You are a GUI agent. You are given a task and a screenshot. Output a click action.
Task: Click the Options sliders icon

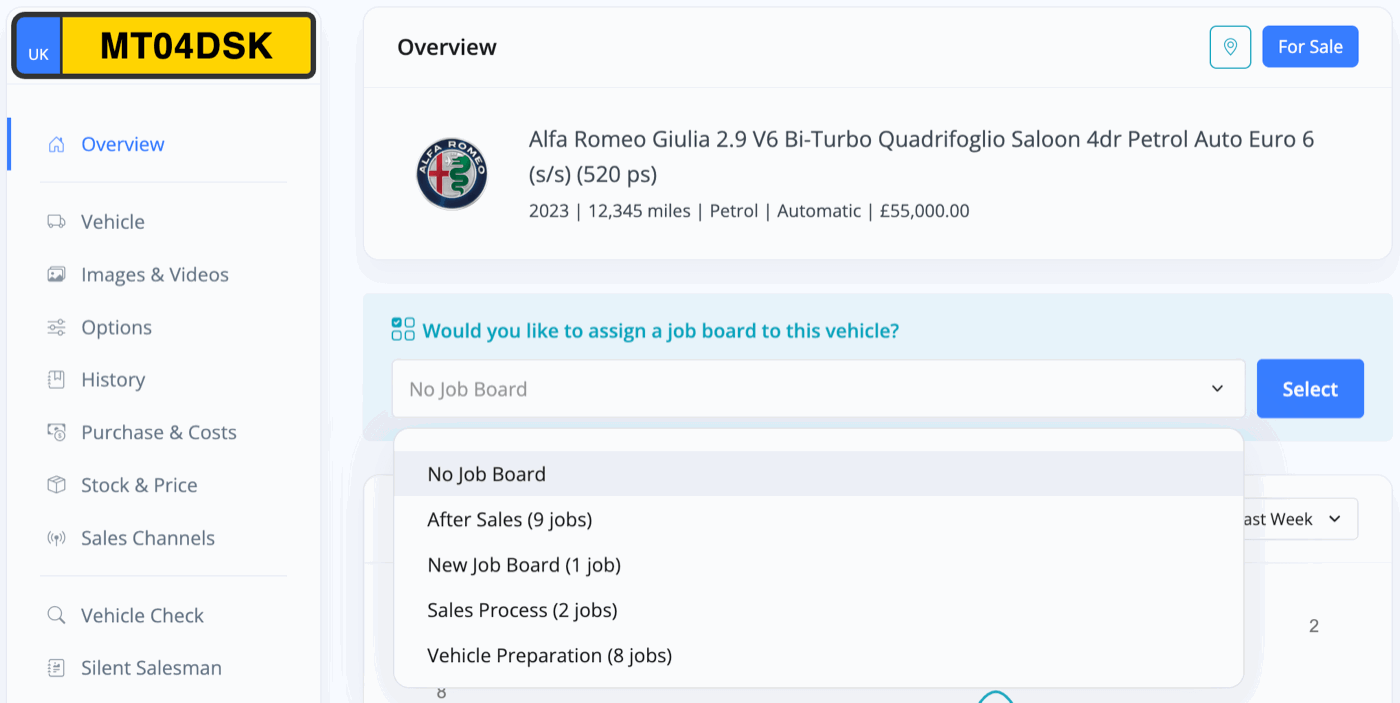click(x=57, y=327)
